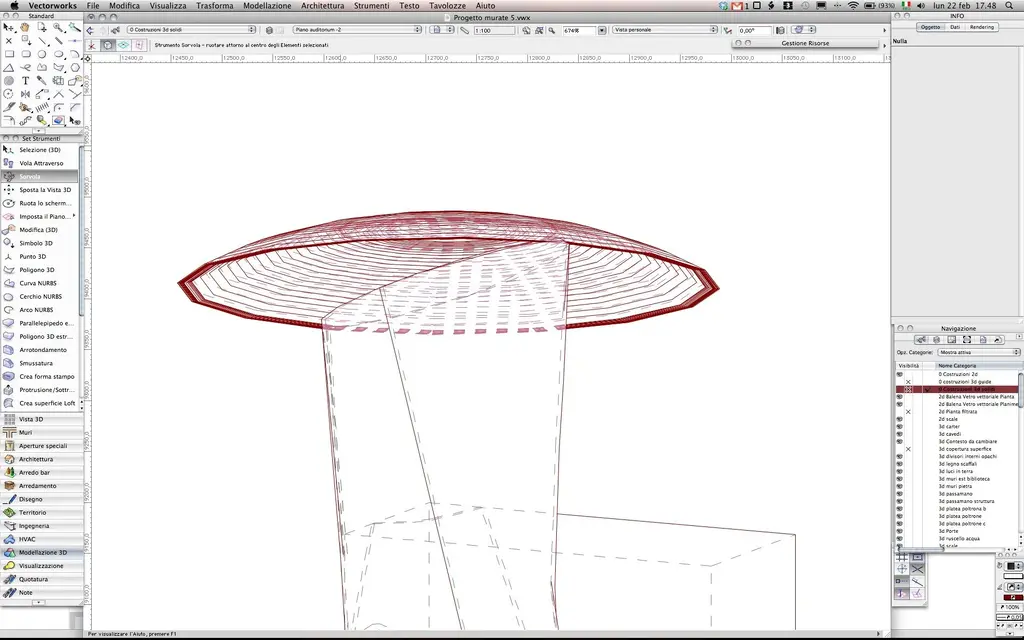
Task: Click the Visibilità column header
Action: tap(908, 366)
